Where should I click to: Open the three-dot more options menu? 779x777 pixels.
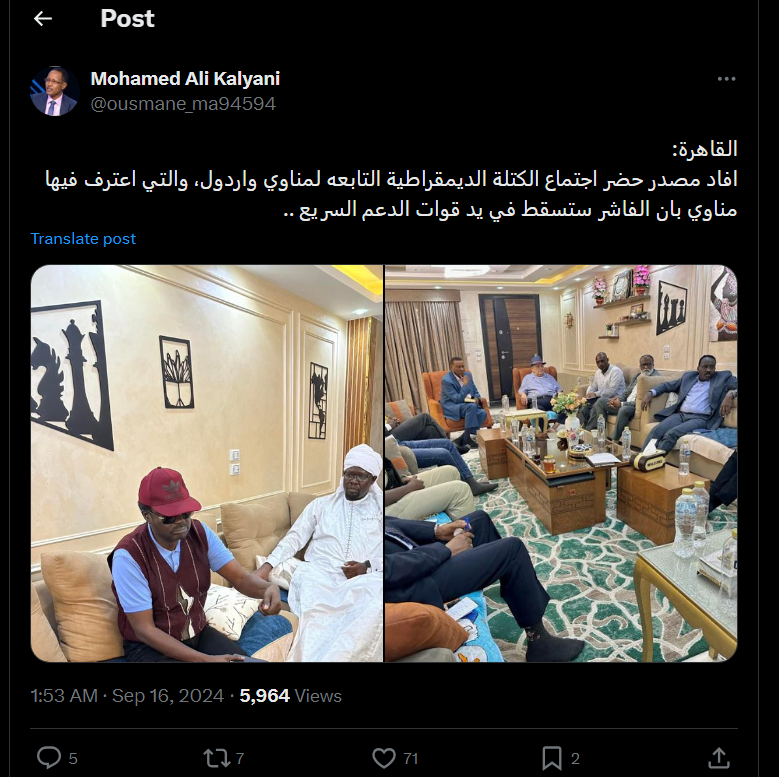(x=726, y=79)
